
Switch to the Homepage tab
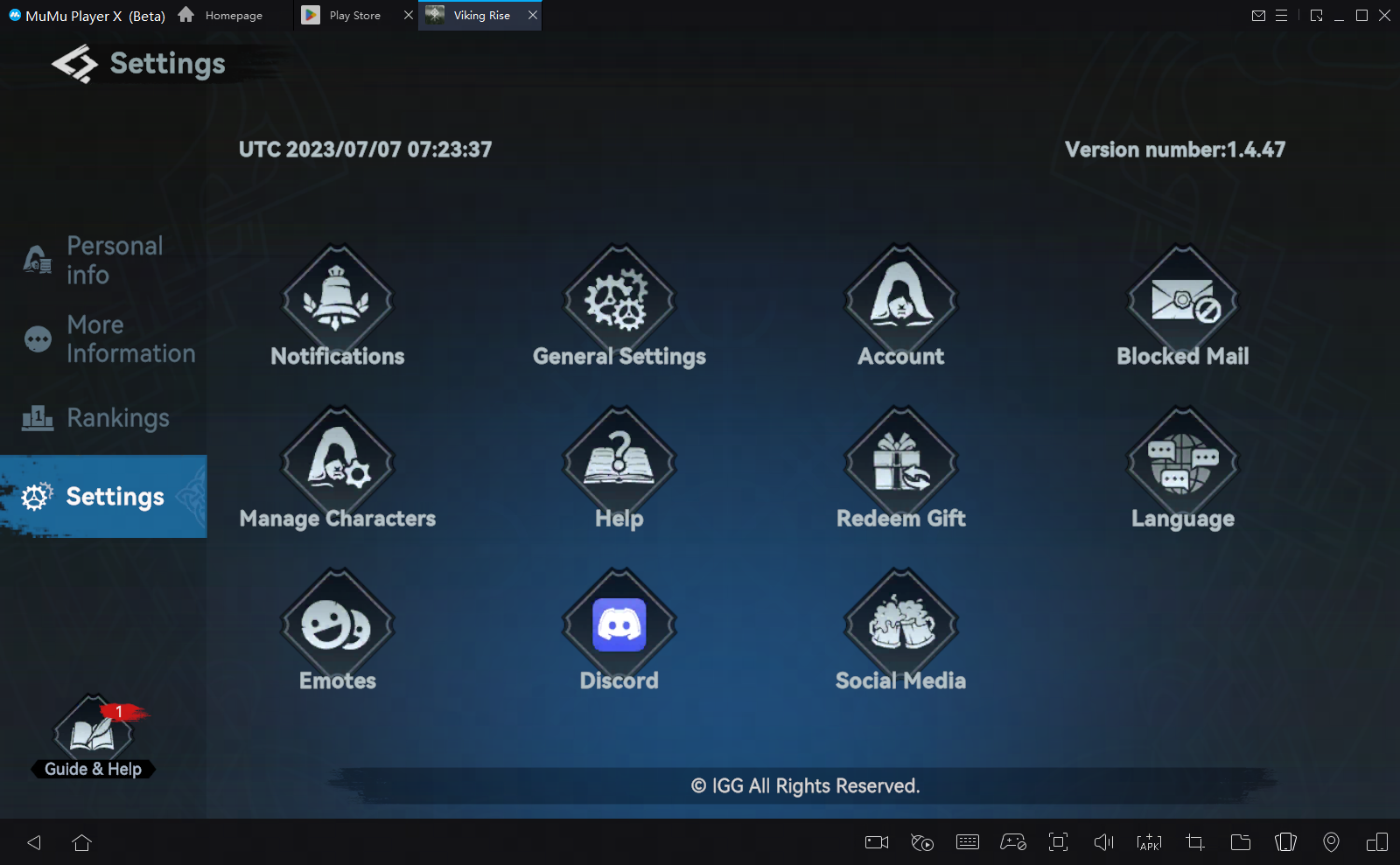(220, 16)
